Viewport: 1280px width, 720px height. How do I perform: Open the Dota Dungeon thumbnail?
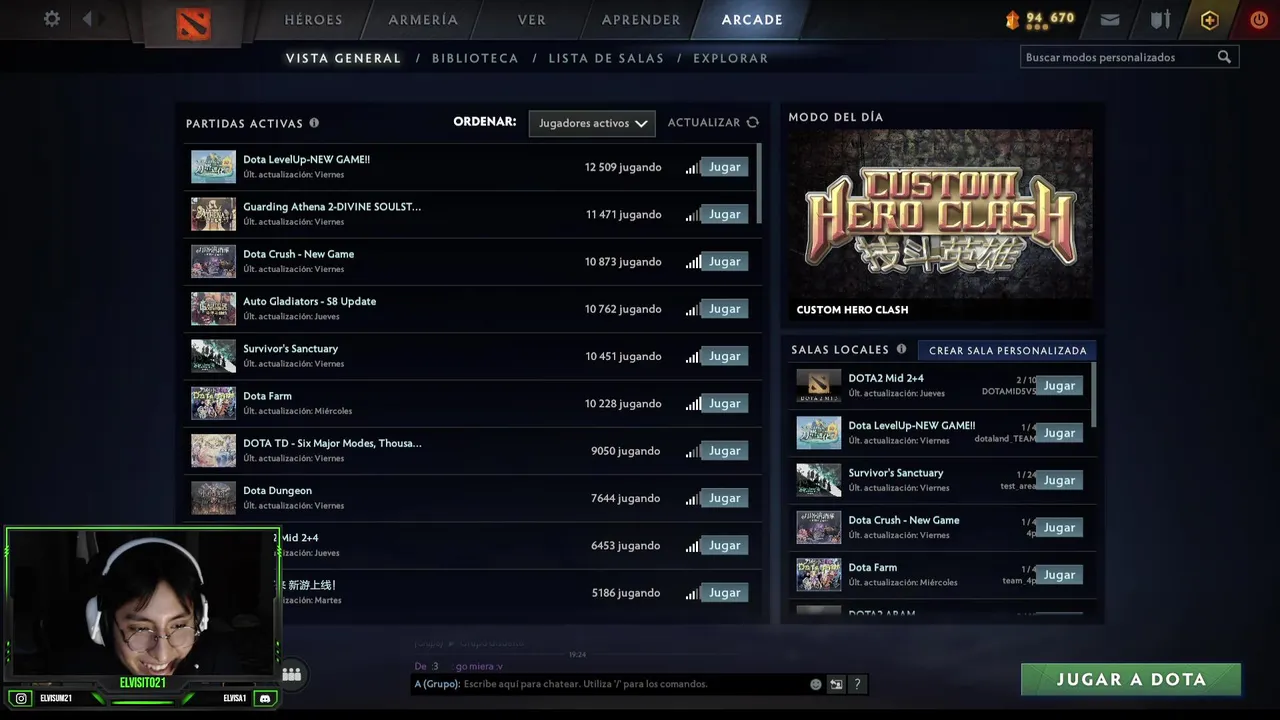(213, 498)
